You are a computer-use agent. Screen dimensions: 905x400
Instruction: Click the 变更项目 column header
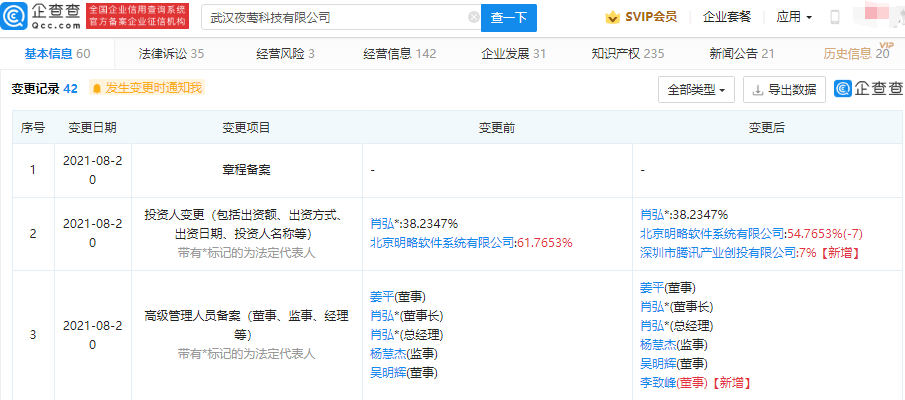coord(246,128)
